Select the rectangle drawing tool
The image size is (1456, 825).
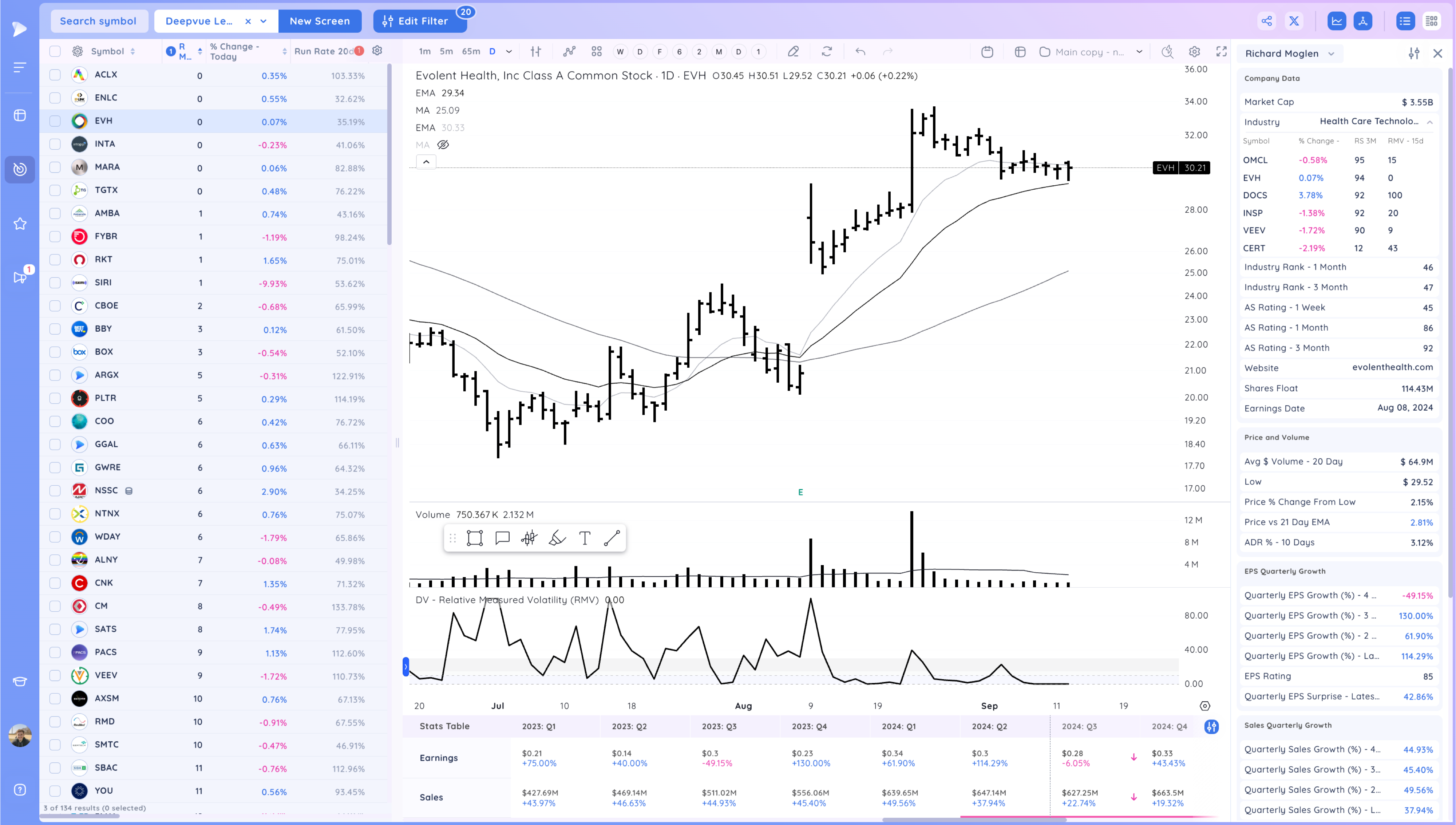click(475, 538)
